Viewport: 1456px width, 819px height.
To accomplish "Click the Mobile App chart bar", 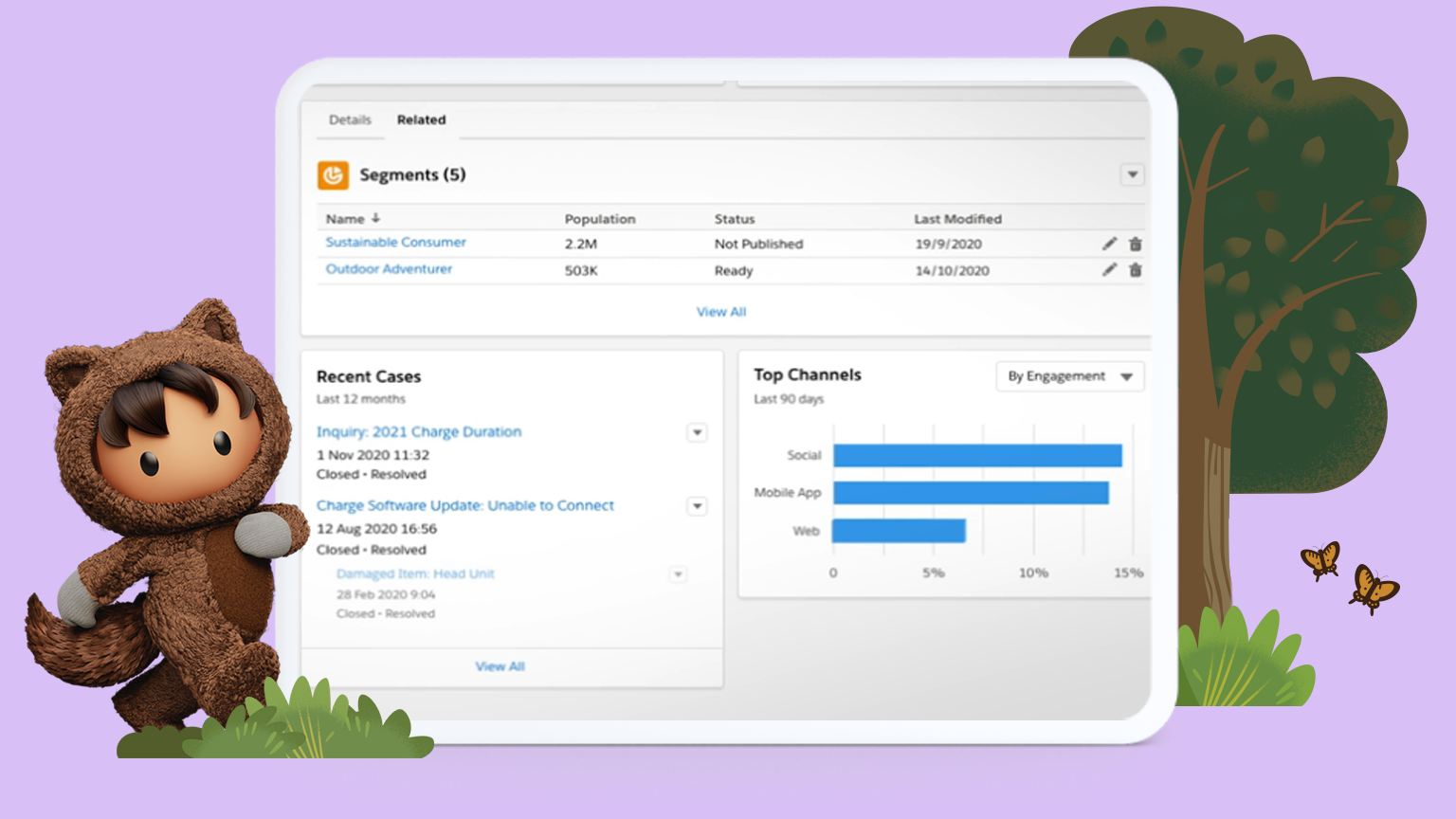I will pyautogui.click(x=971, y=493).
